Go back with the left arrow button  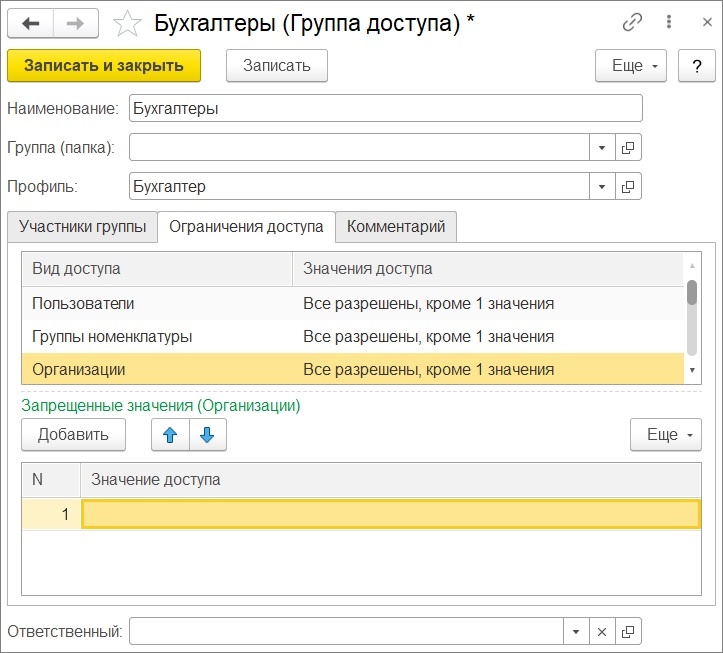tap(30, 23)
